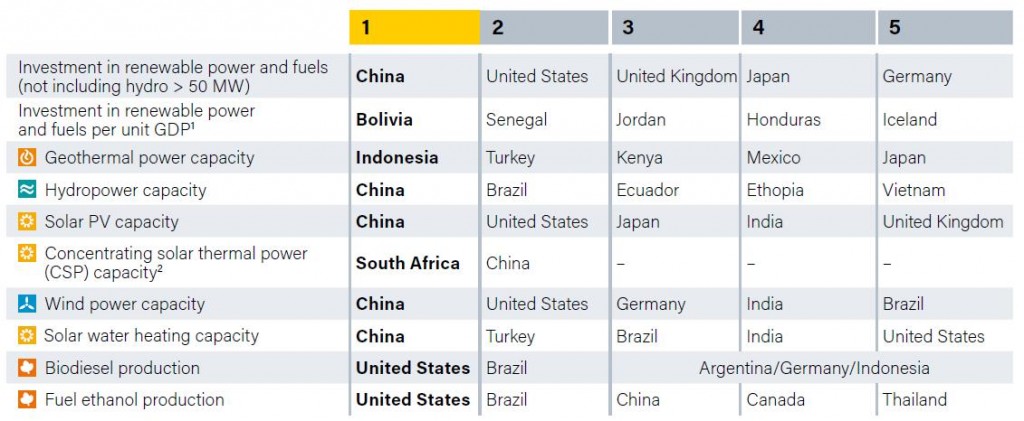The width and height of the screenshot is (1024, 421).
Task: Click the Geothermal power capacity row label
Action: click(x=149, y=158)
